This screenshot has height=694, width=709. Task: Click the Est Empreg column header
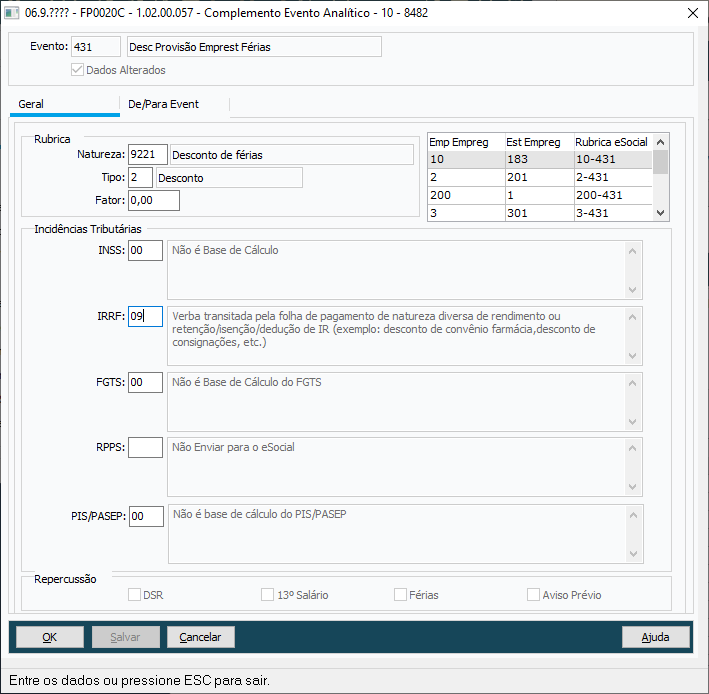pyautogui.click(x=539, y=142)
